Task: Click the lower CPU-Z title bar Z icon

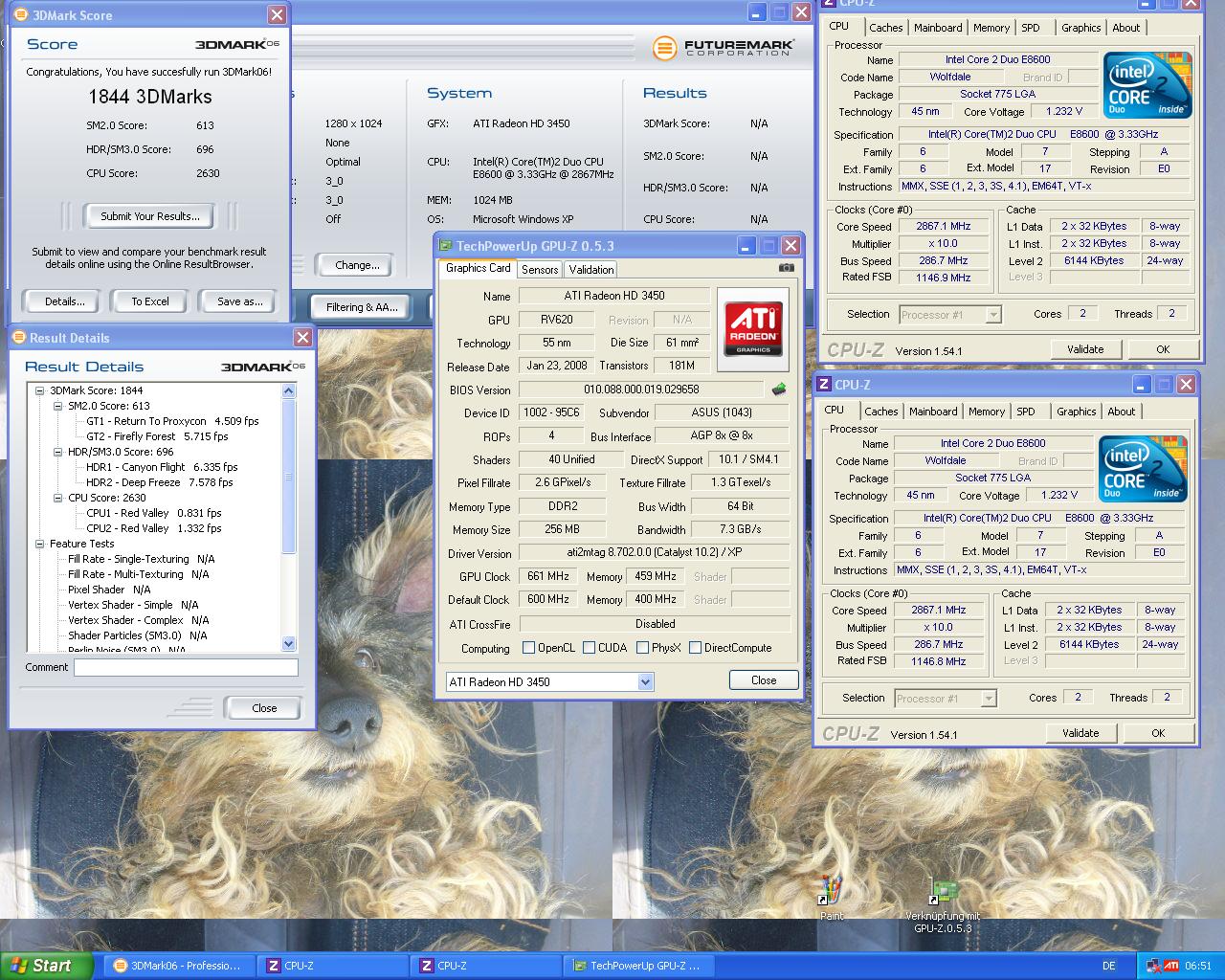Action: point(823,385)
